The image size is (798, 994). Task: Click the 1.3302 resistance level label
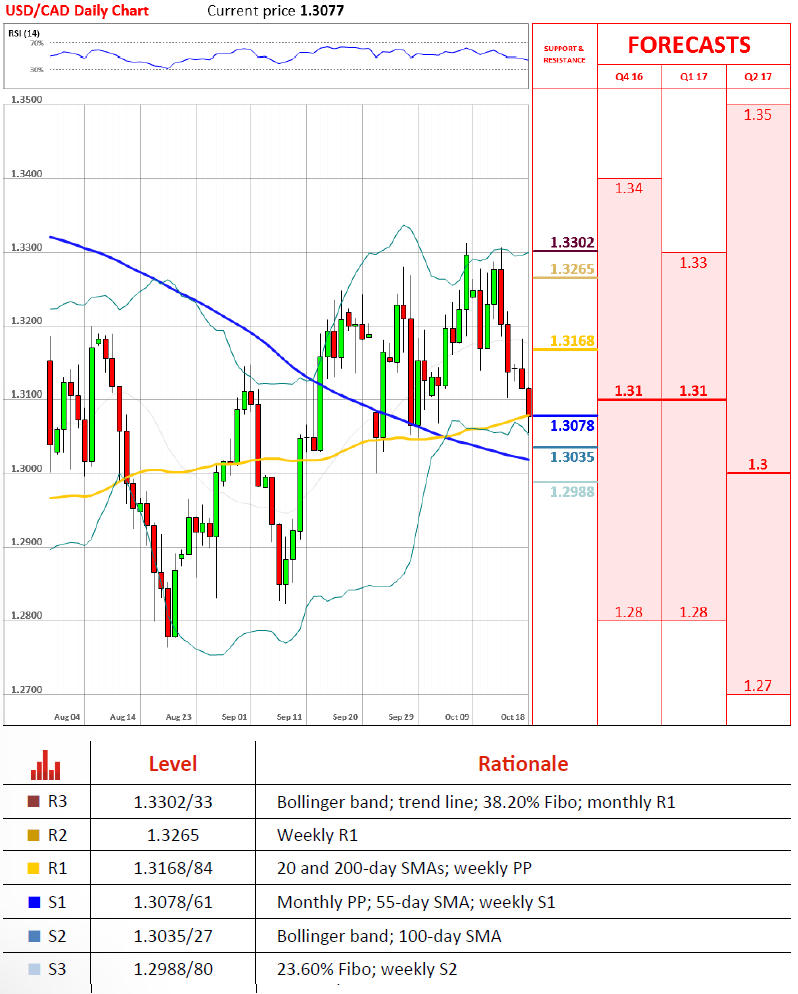pos(572,242)
